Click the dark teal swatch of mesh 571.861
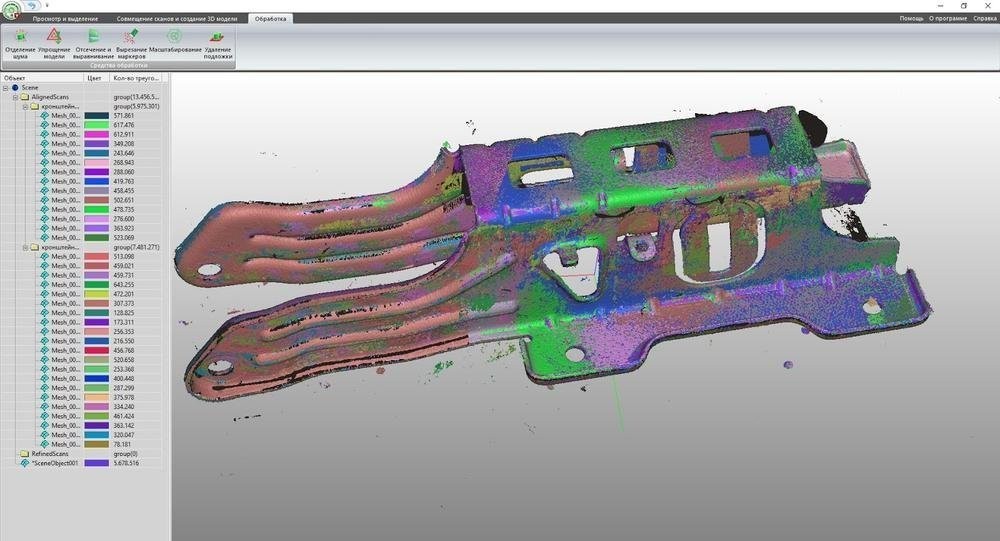This screenshot has width=1000, height=541. pyautogui.click(x=97, y=116)
